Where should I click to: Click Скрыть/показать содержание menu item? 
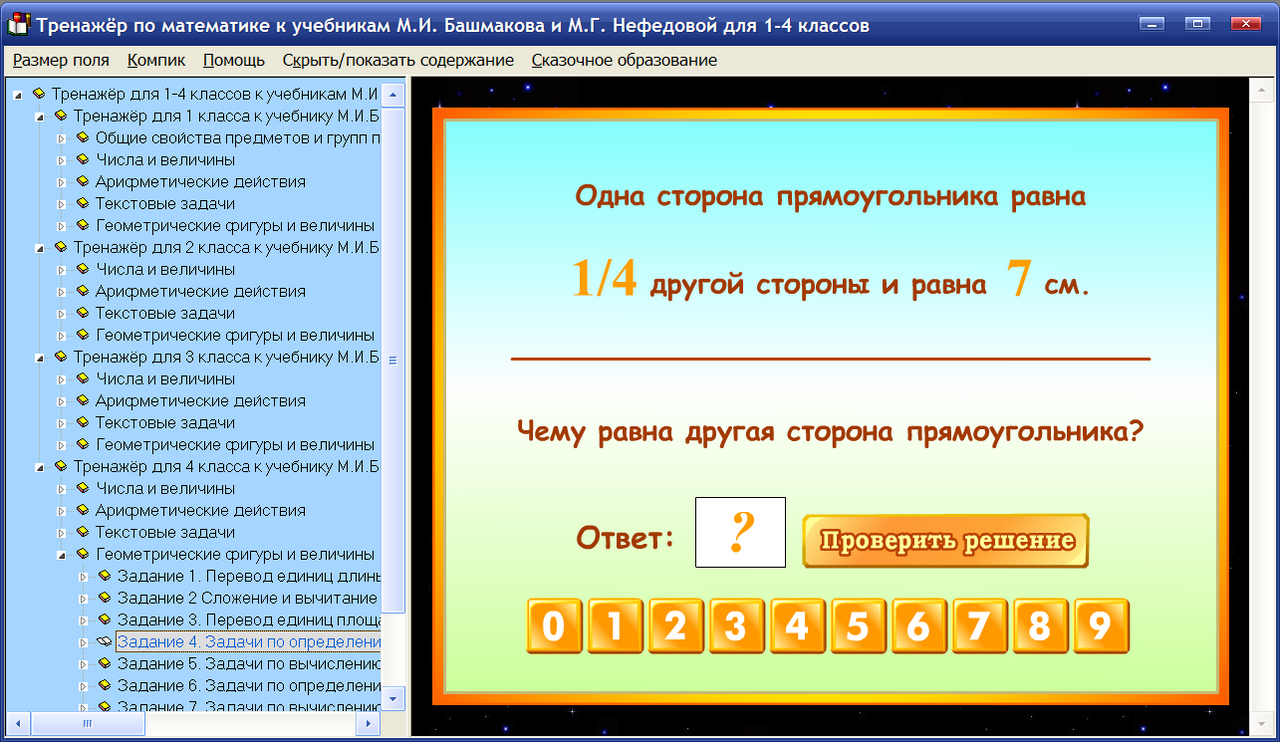[398, 60]
